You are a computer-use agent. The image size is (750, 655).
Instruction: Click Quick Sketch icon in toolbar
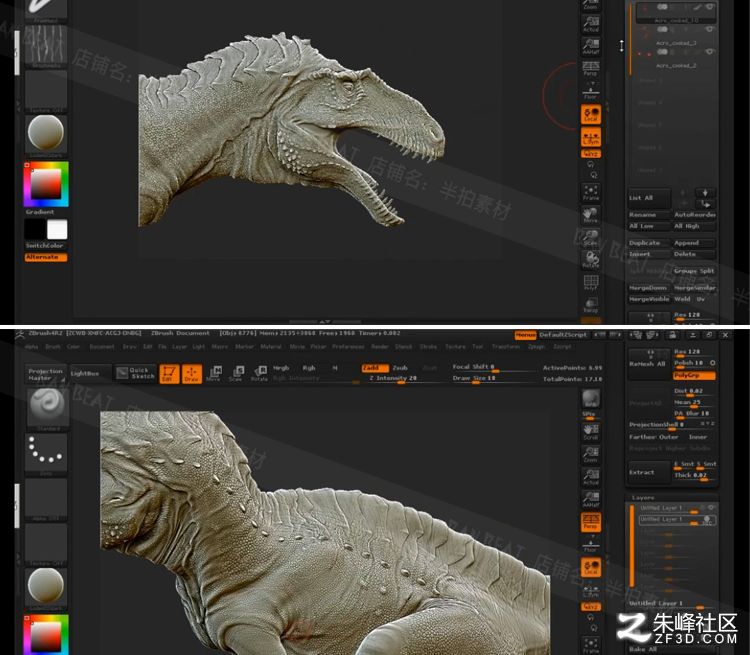click(136, 373)
